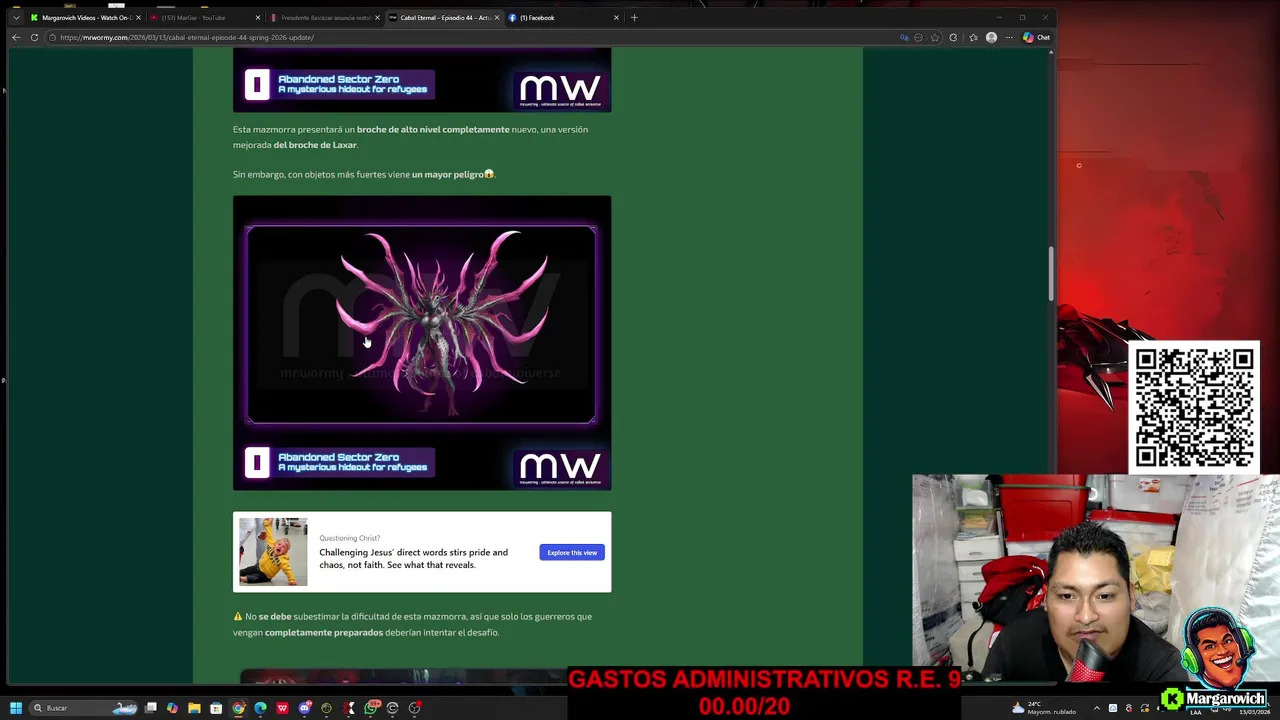
Task: Click the cartoon gamer avatar sticker
Action: pos(1218,649)
